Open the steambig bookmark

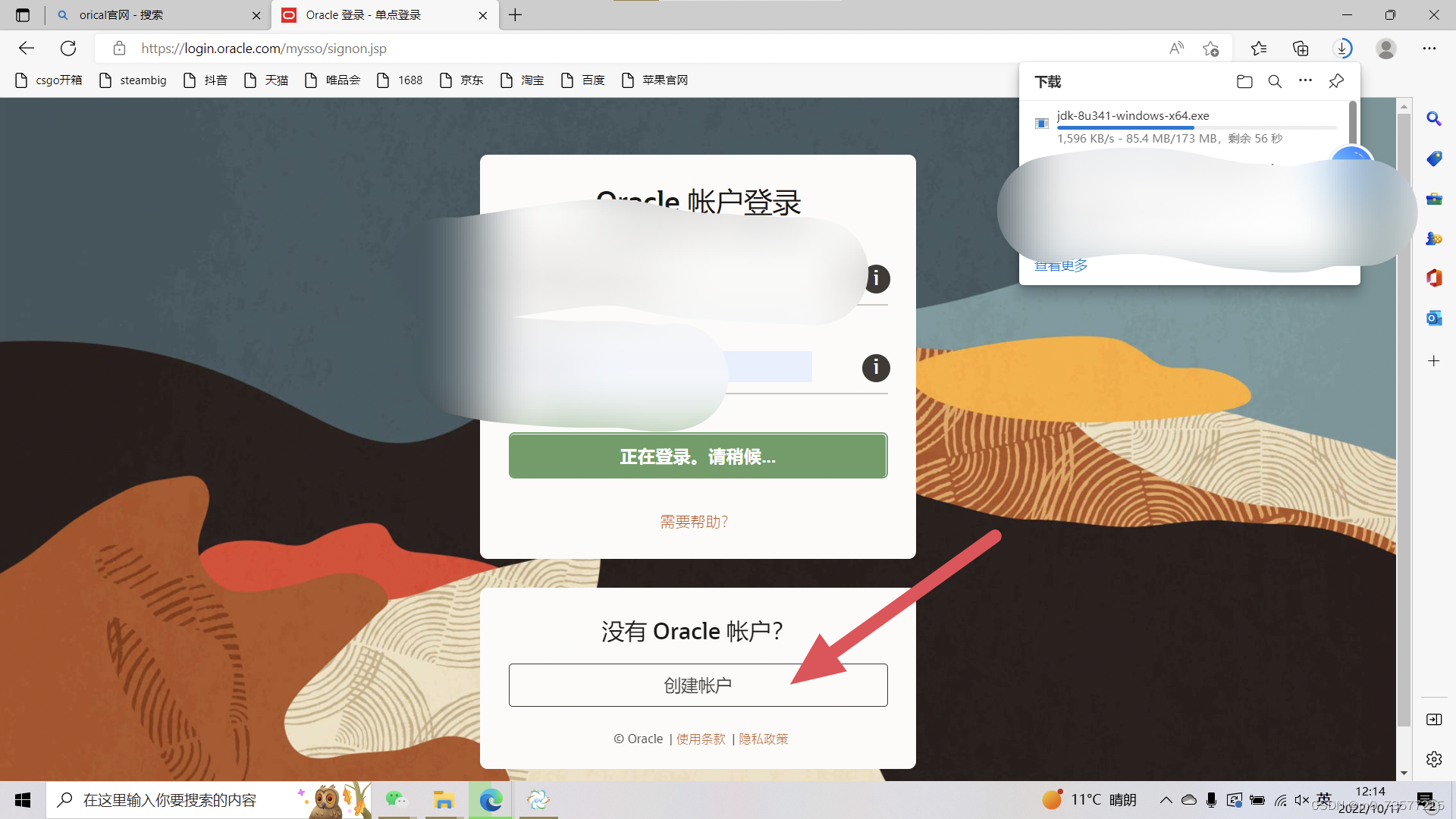pyautogui.click(x=133, y=80)
